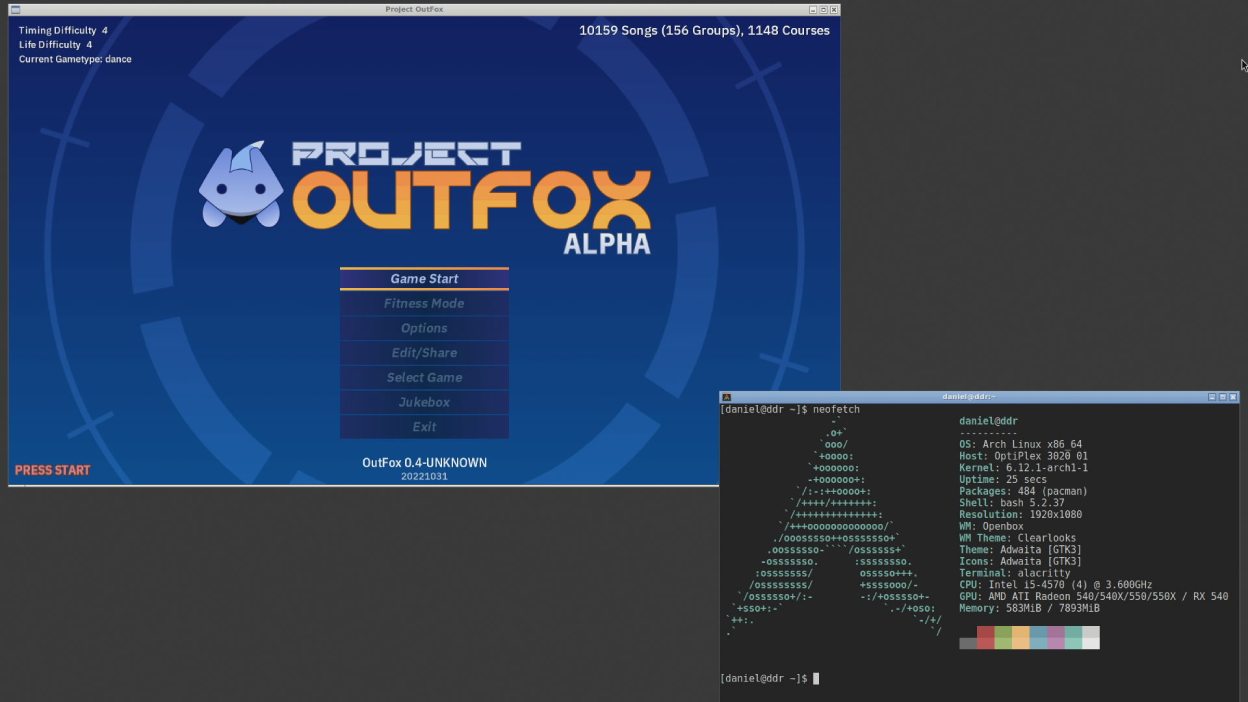Click the Life Difficulty 4 label

pos(55,45)
